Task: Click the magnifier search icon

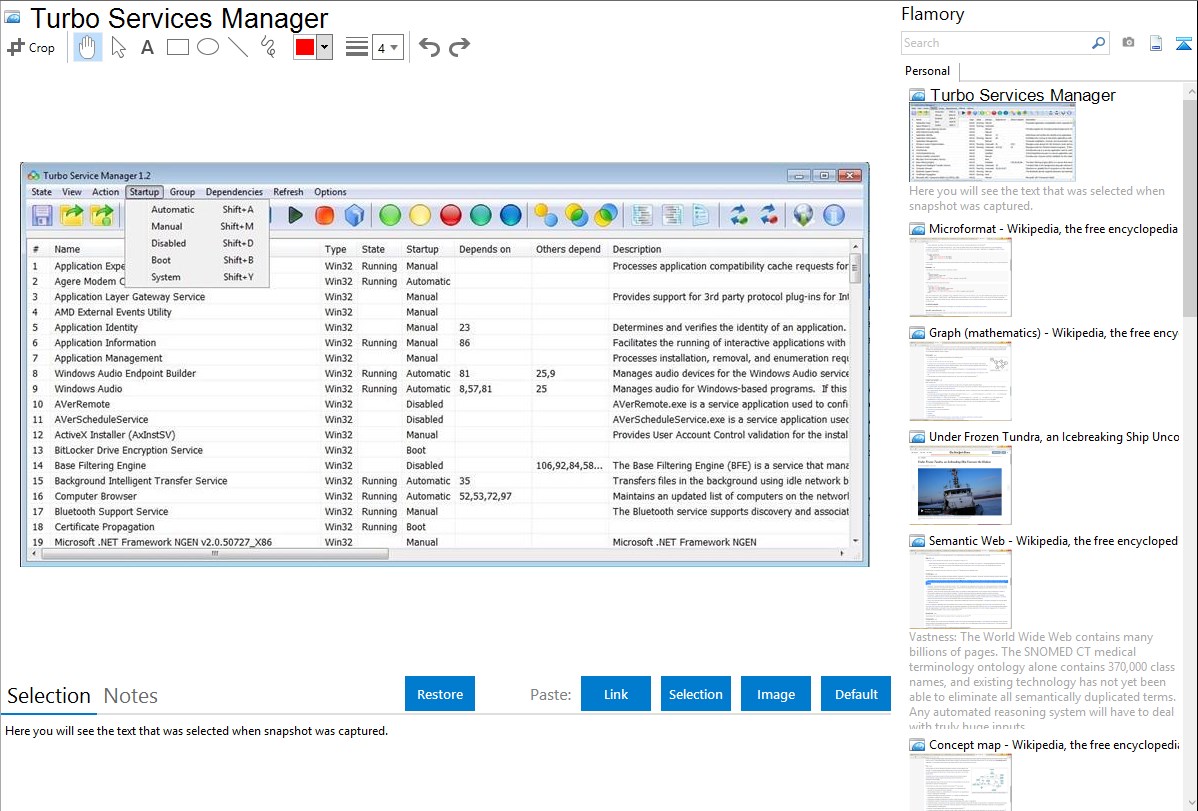Action: [x=1099, y=43]
